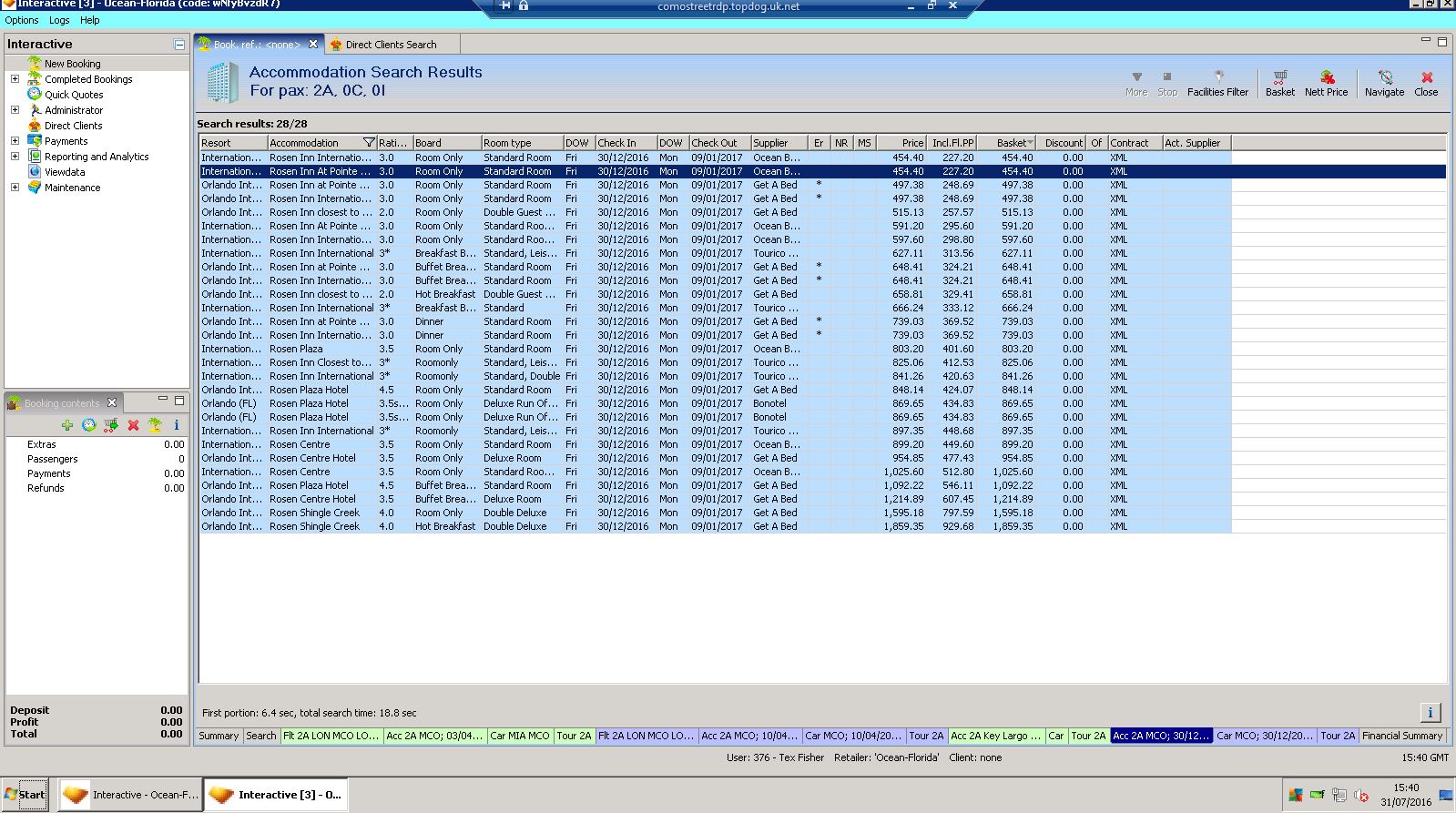Click the Refunds row in Booking contents

pos(97,488)
